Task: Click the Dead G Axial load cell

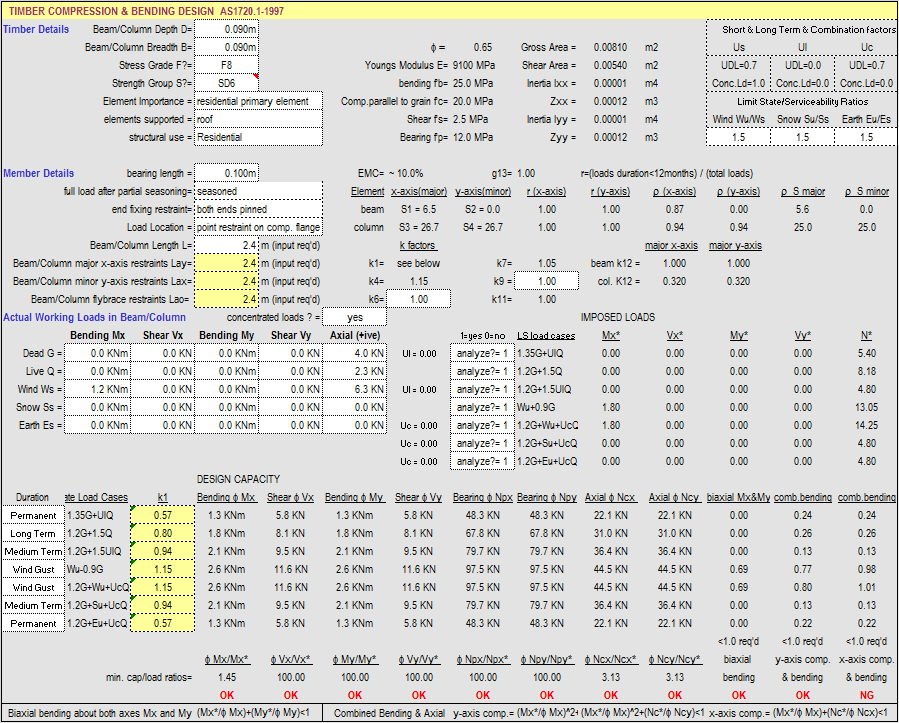Action: pyautogui.click(x=355, y=353)
